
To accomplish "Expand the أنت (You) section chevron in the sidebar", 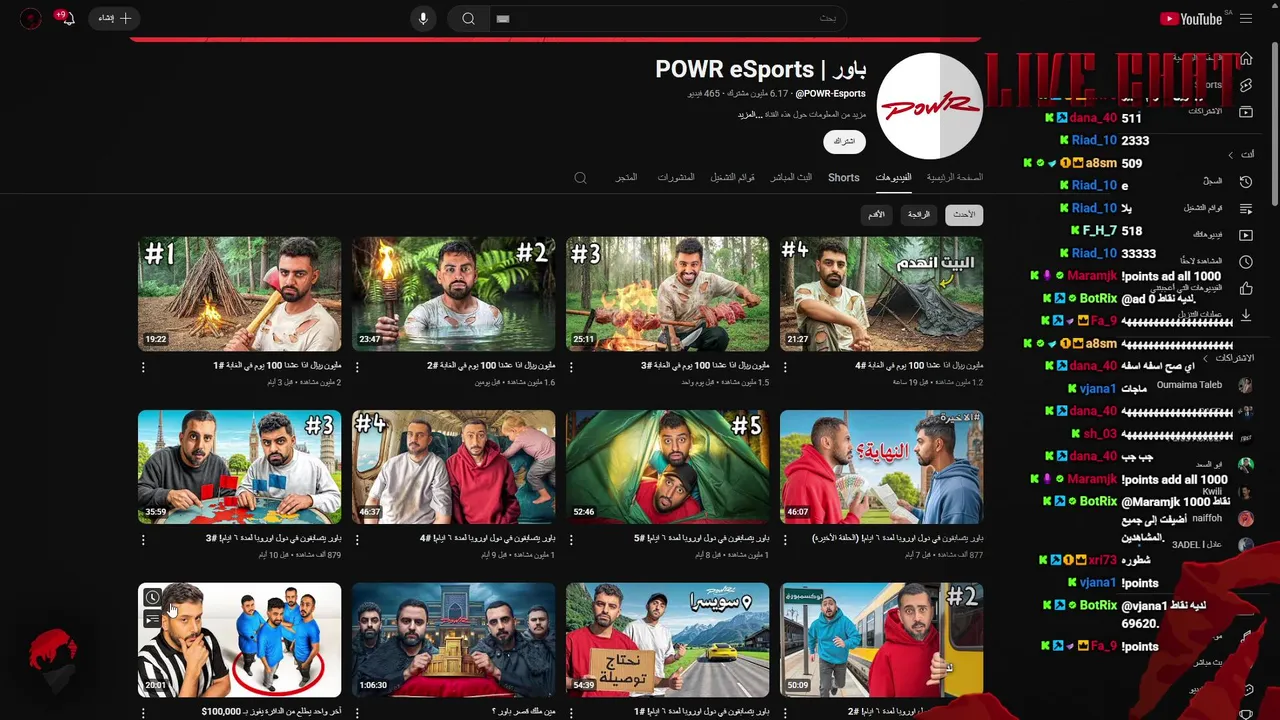I will coord(1231,155).
